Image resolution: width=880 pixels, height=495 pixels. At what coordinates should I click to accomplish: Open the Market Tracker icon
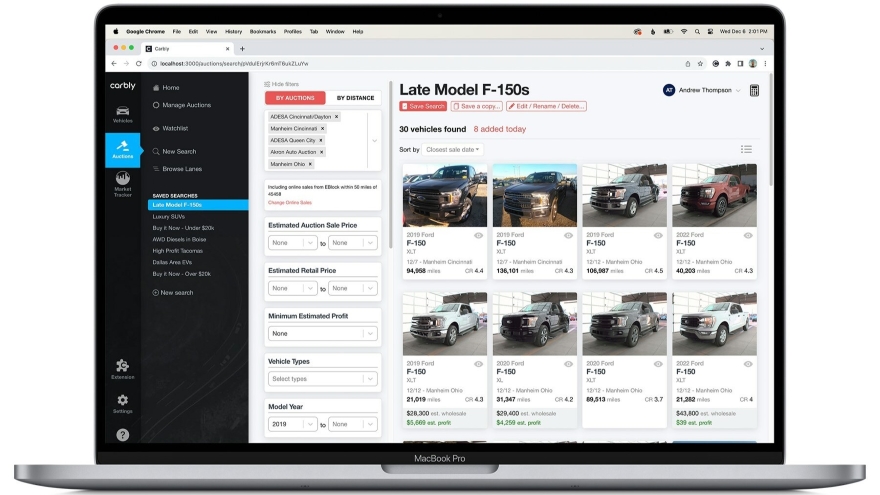click(122, 182)
